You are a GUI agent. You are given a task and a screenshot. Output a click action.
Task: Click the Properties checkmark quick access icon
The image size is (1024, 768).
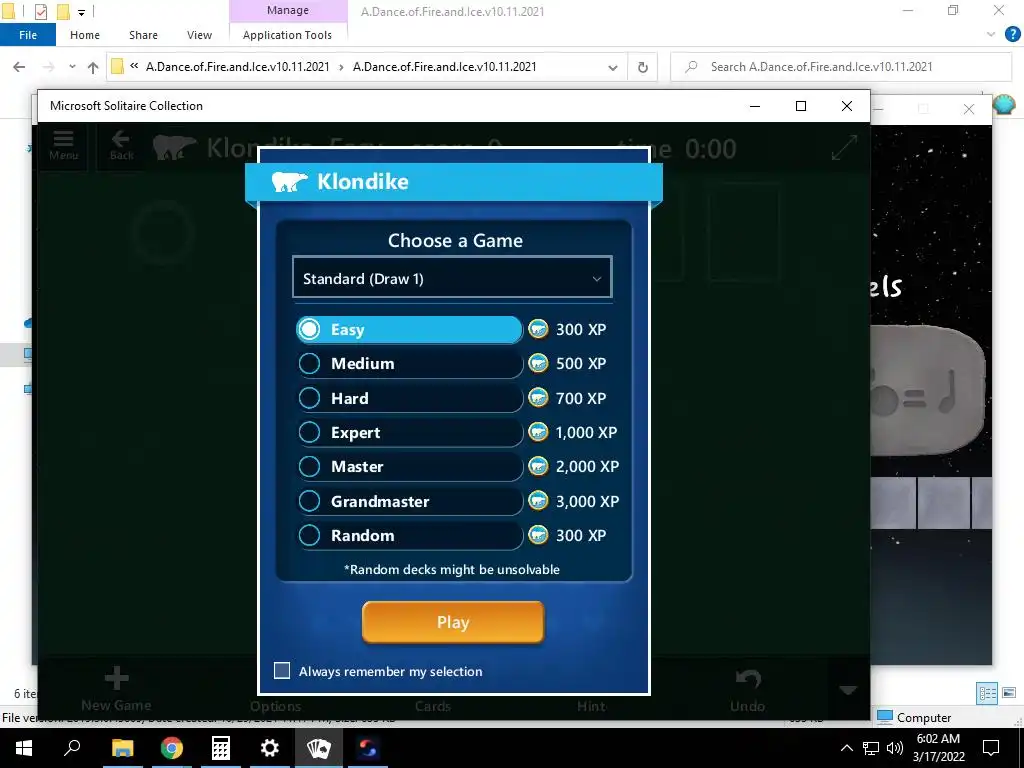click(40, 11)
